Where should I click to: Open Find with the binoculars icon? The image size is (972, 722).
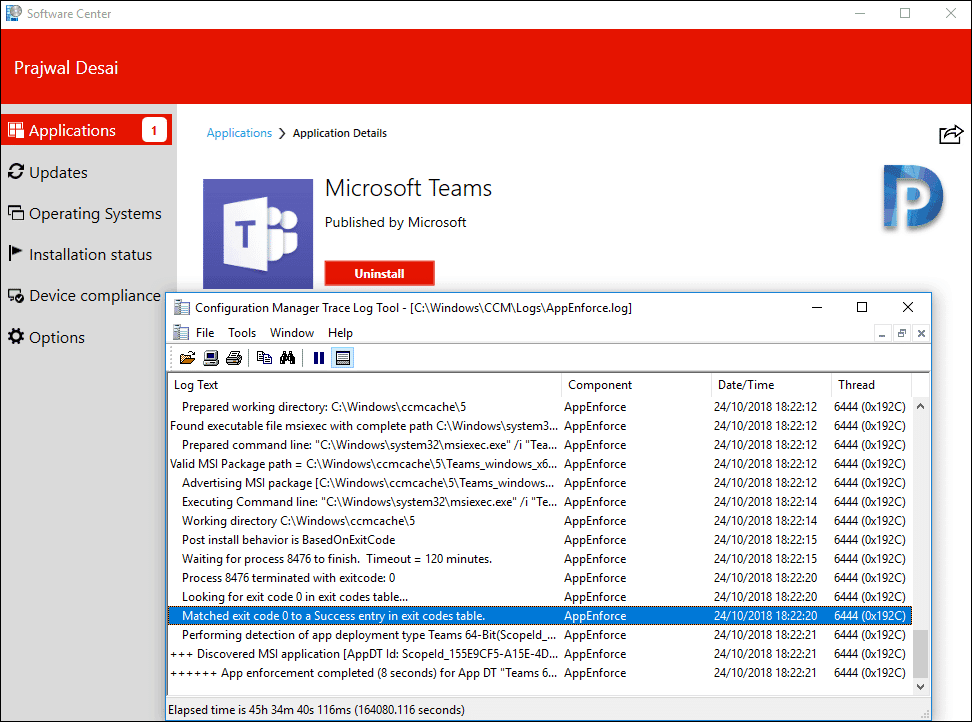point(288,358)
